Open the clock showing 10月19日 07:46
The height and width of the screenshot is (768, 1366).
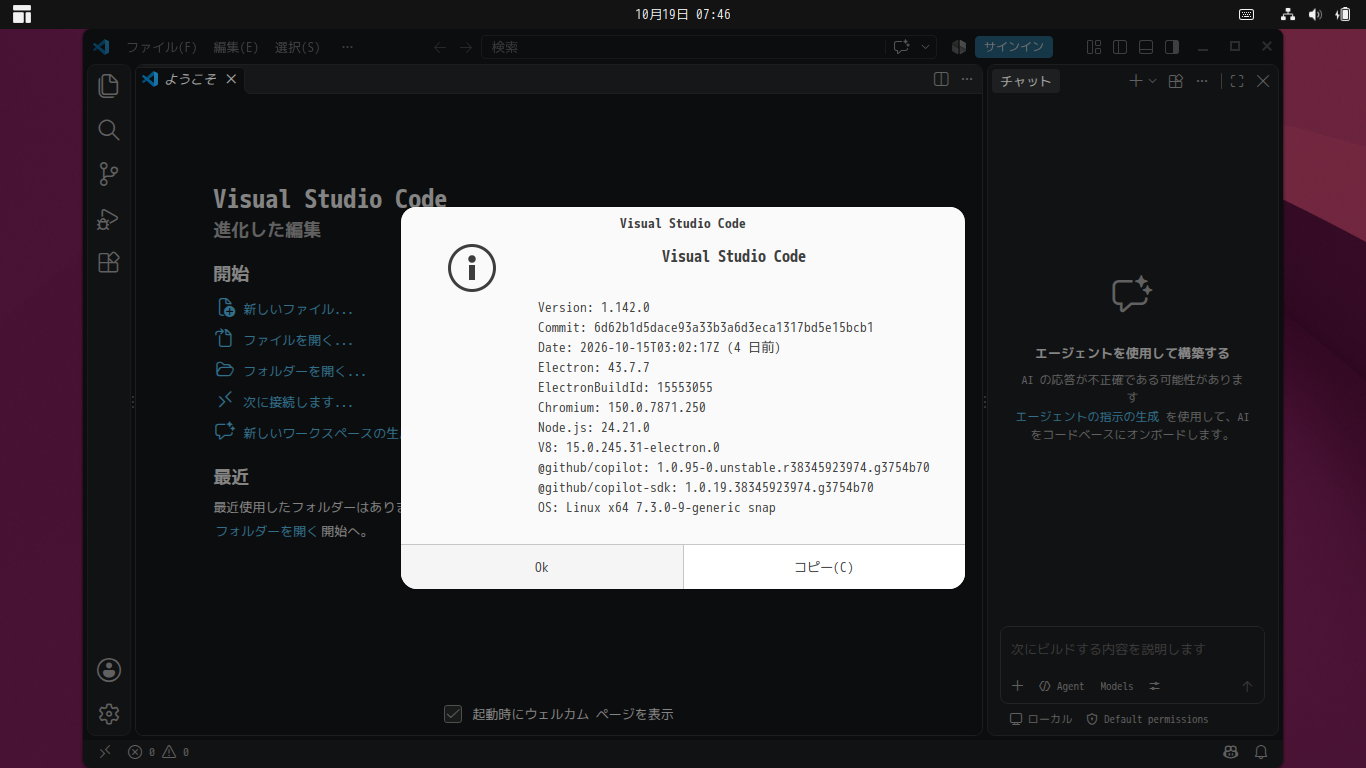[x=683, y=14]
